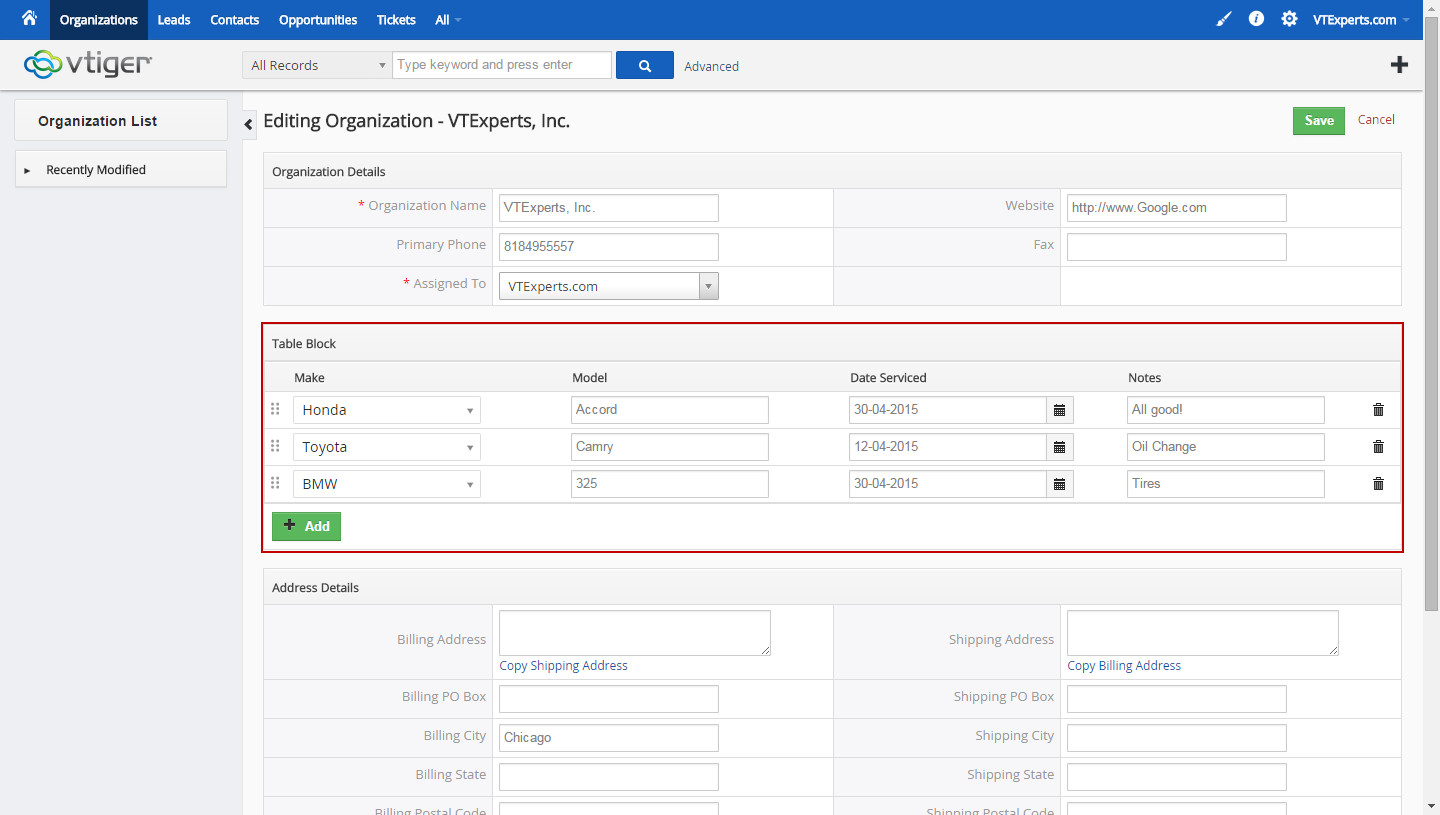
Task: Open calendar for Honda date serviced
Action: click(x=1060, y=410)
